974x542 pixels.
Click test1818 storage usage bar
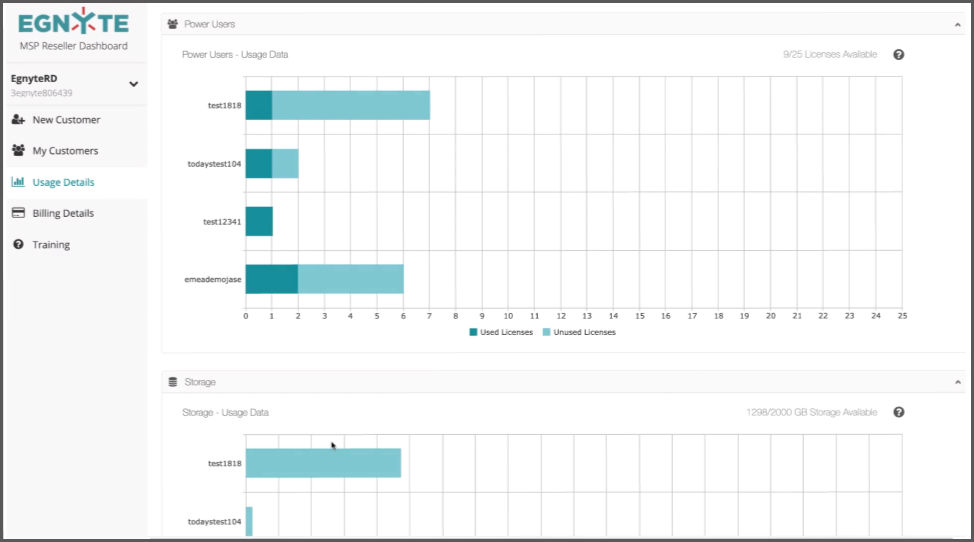(x=323, y=463)
